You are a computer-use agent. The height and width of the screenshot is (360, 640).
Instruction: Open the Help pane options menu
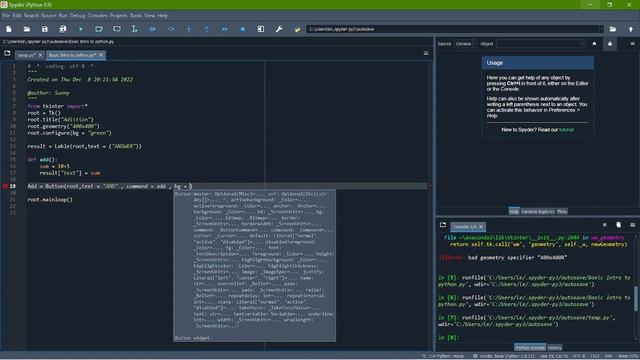pyautogui.click(x=632, y=44)
